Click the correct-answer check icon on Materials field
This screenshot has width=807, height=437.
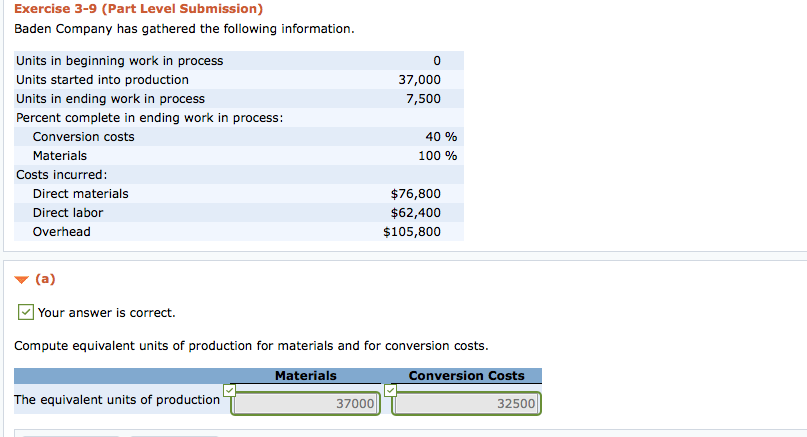click(230, 390)
